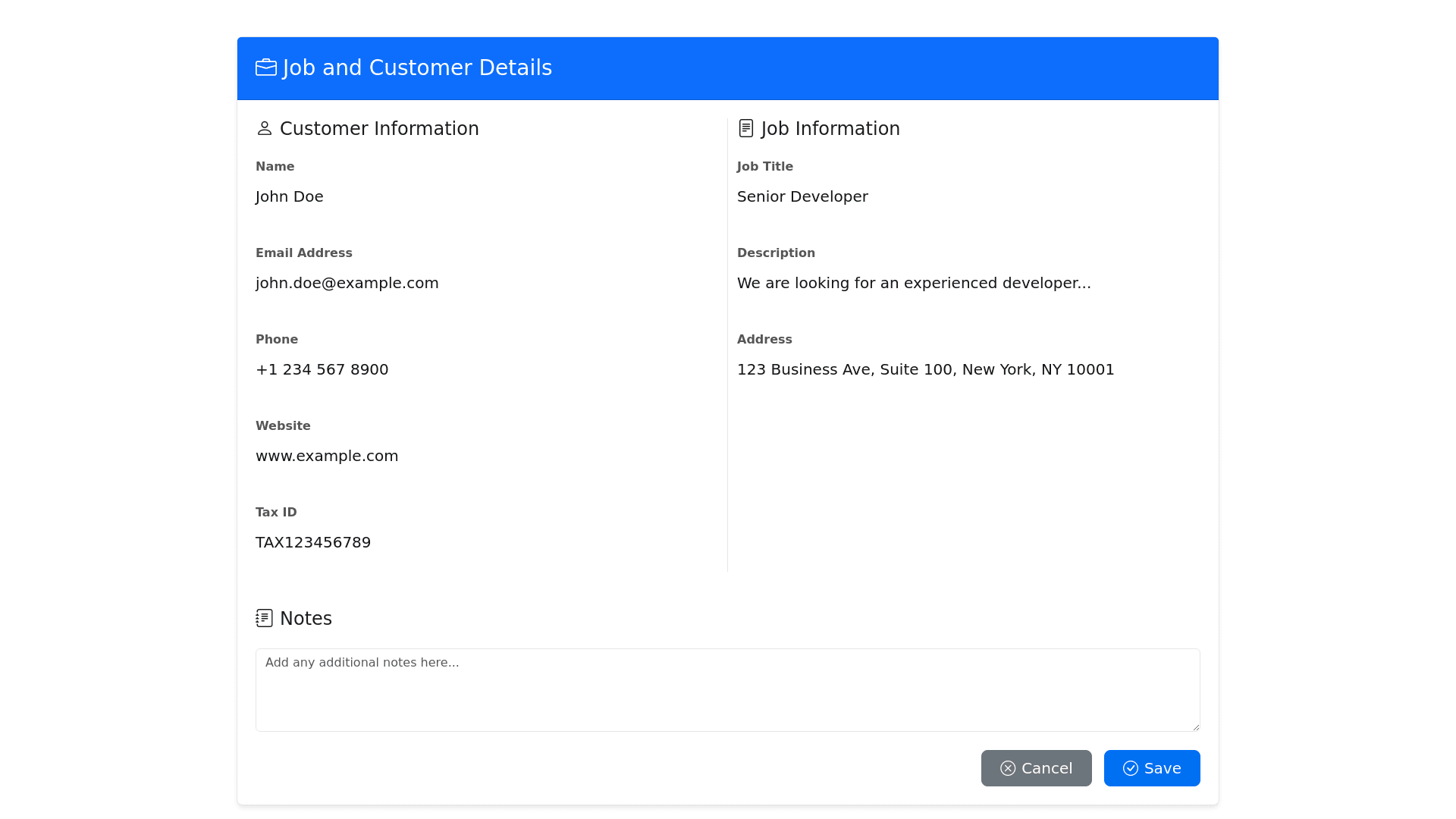Screen dimensions: 1456x819
Task: Click the phone number +1 234 567 8900
Action: coord(322,370)
